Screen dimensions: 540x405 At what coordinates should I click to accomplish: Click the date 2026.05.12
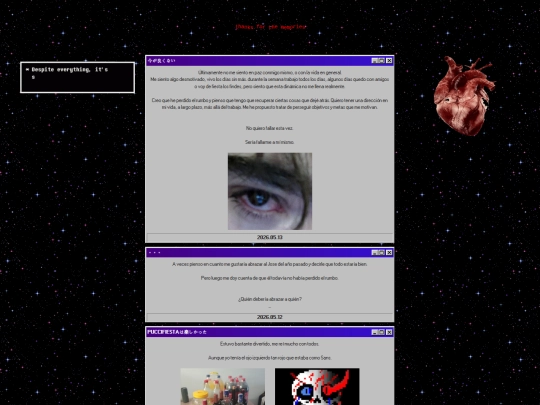click(x=270, y=317)
